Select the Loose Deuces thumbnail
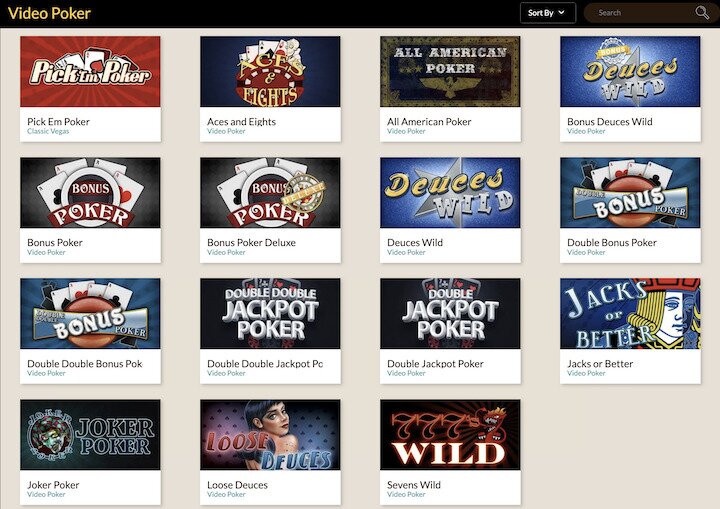The image size is (720, 509). coord(270,435)
